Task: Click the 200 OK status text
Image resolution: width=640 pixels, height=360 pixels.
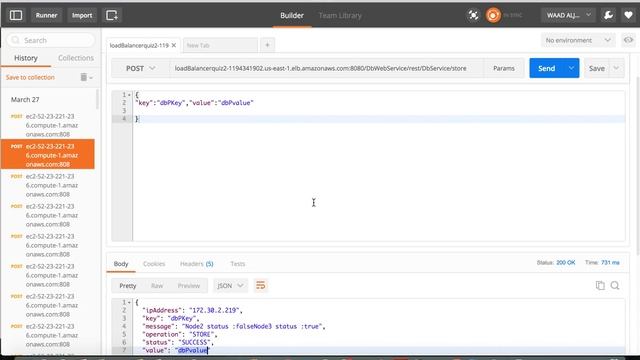Action: coord(566,262)
